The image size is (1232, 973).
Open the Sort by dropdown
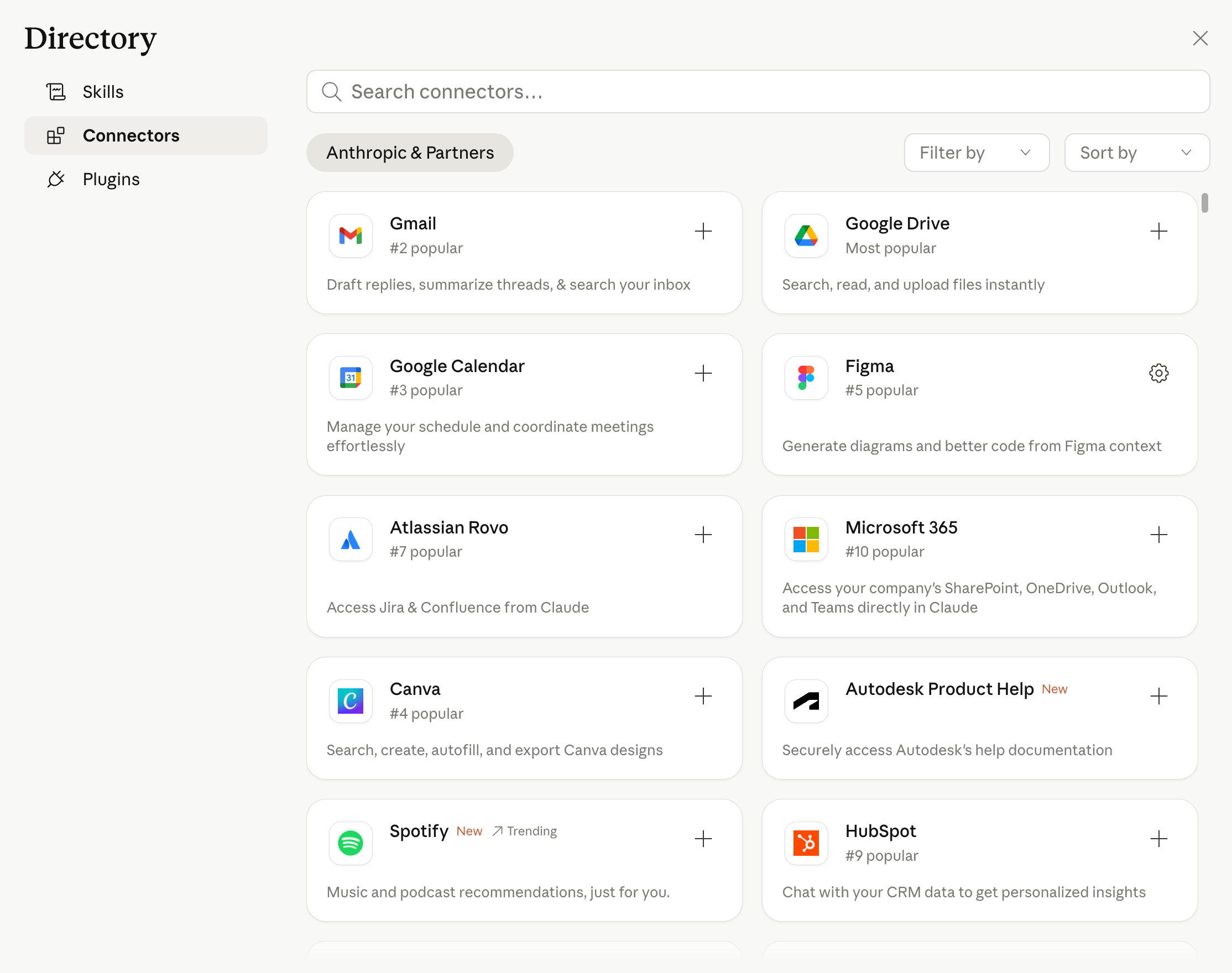(1137, 153)
